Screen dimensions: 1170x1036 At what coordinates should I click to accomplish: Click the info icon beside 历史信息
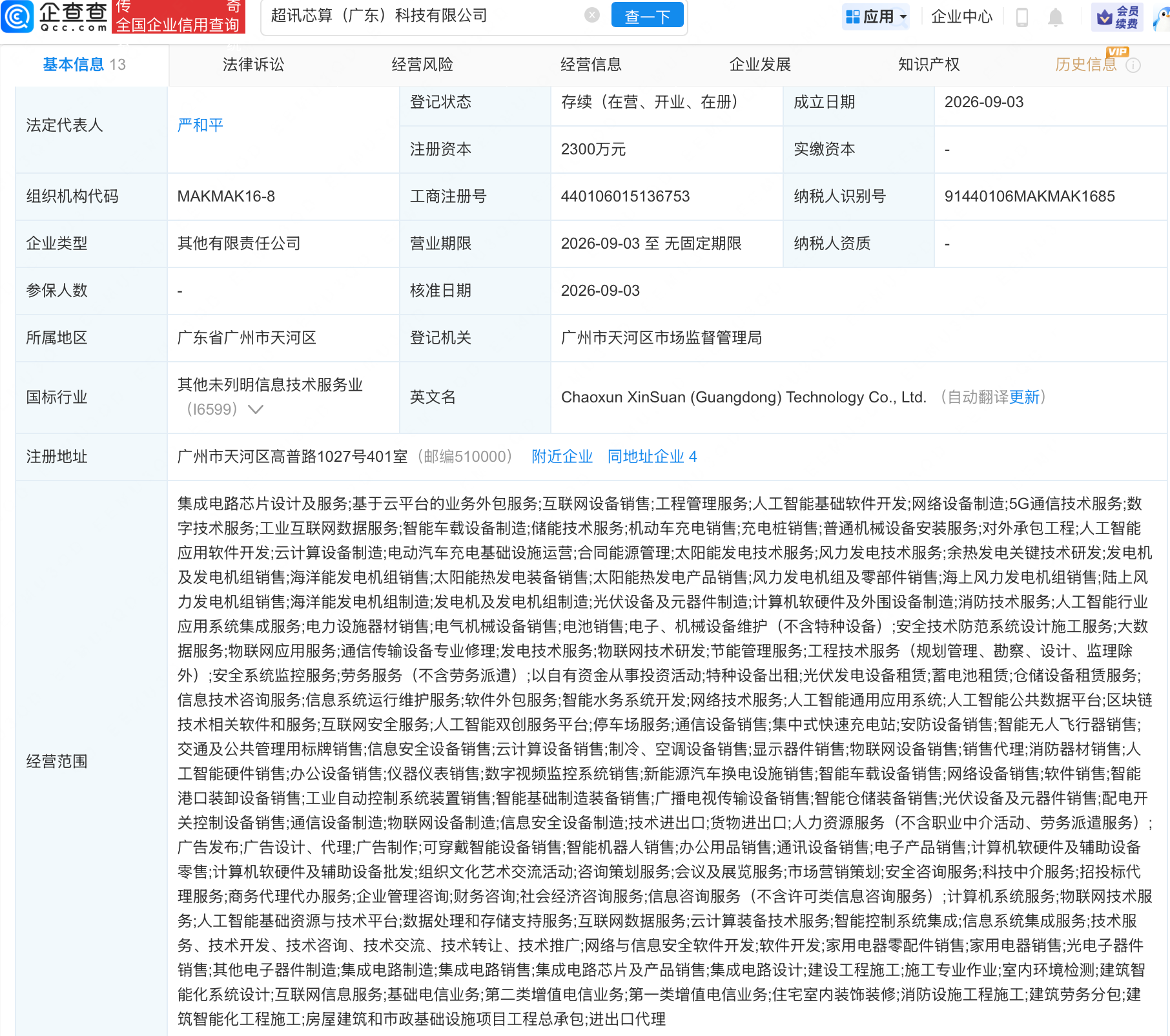pos(1133,66)
